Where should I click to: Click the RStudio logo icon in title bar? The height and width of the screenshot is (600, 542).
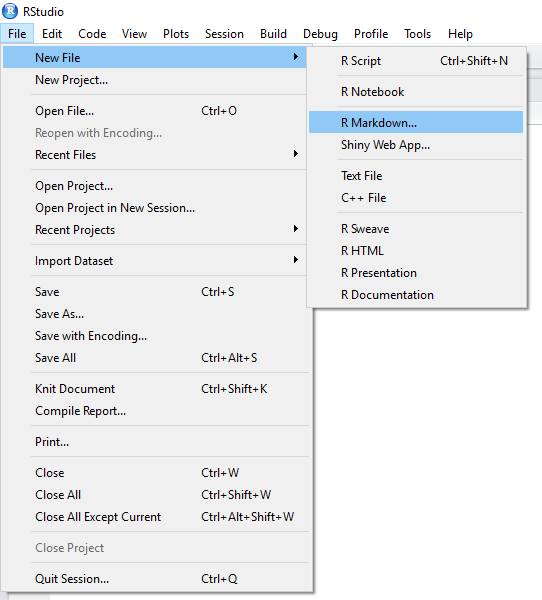point(10,11)
